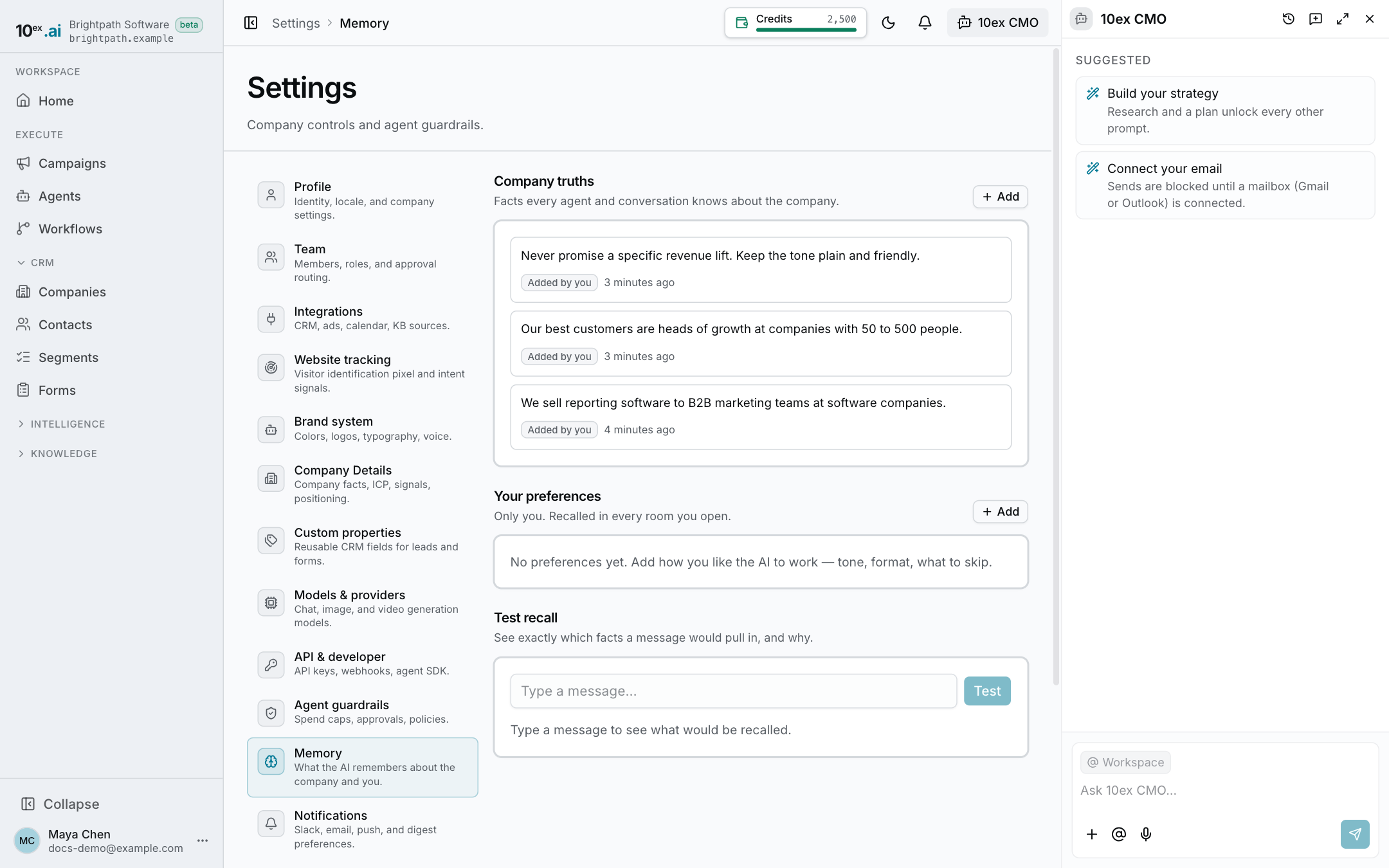Start voice input with microphone icon

click(x=1146, y=834)
